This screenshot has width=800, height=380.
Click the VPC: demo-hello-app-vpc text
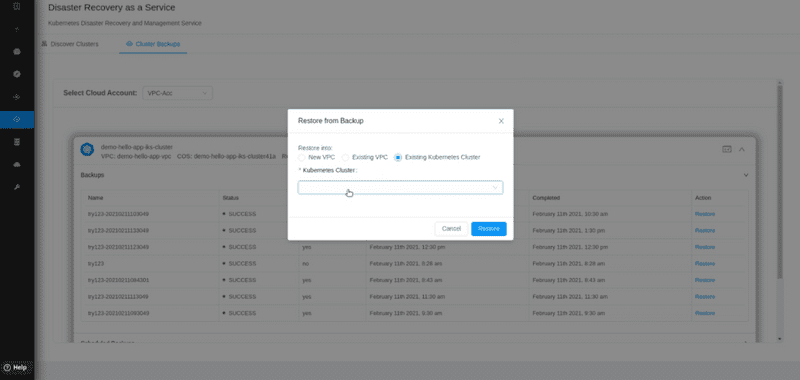pyautogui.click(x=136, y=156)
